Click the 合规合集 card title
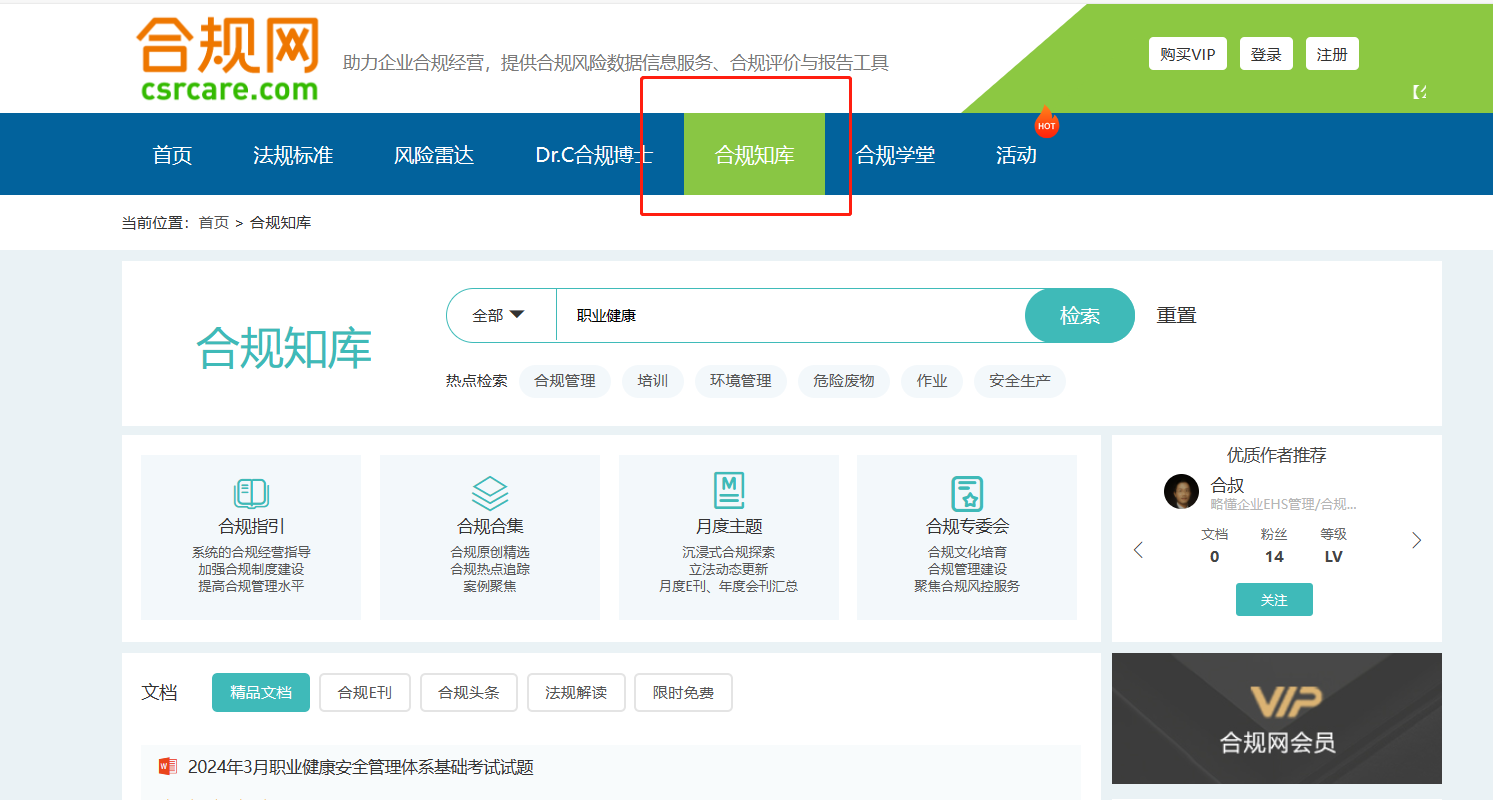Screen dimensions: 1493x800 pos(490,526)
